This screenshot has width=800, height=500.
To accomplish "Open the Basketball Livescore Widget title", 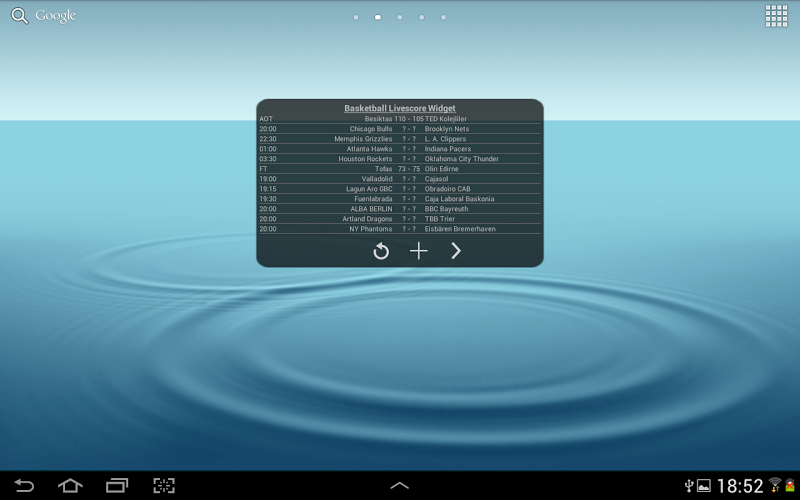I will coord(399,108).
